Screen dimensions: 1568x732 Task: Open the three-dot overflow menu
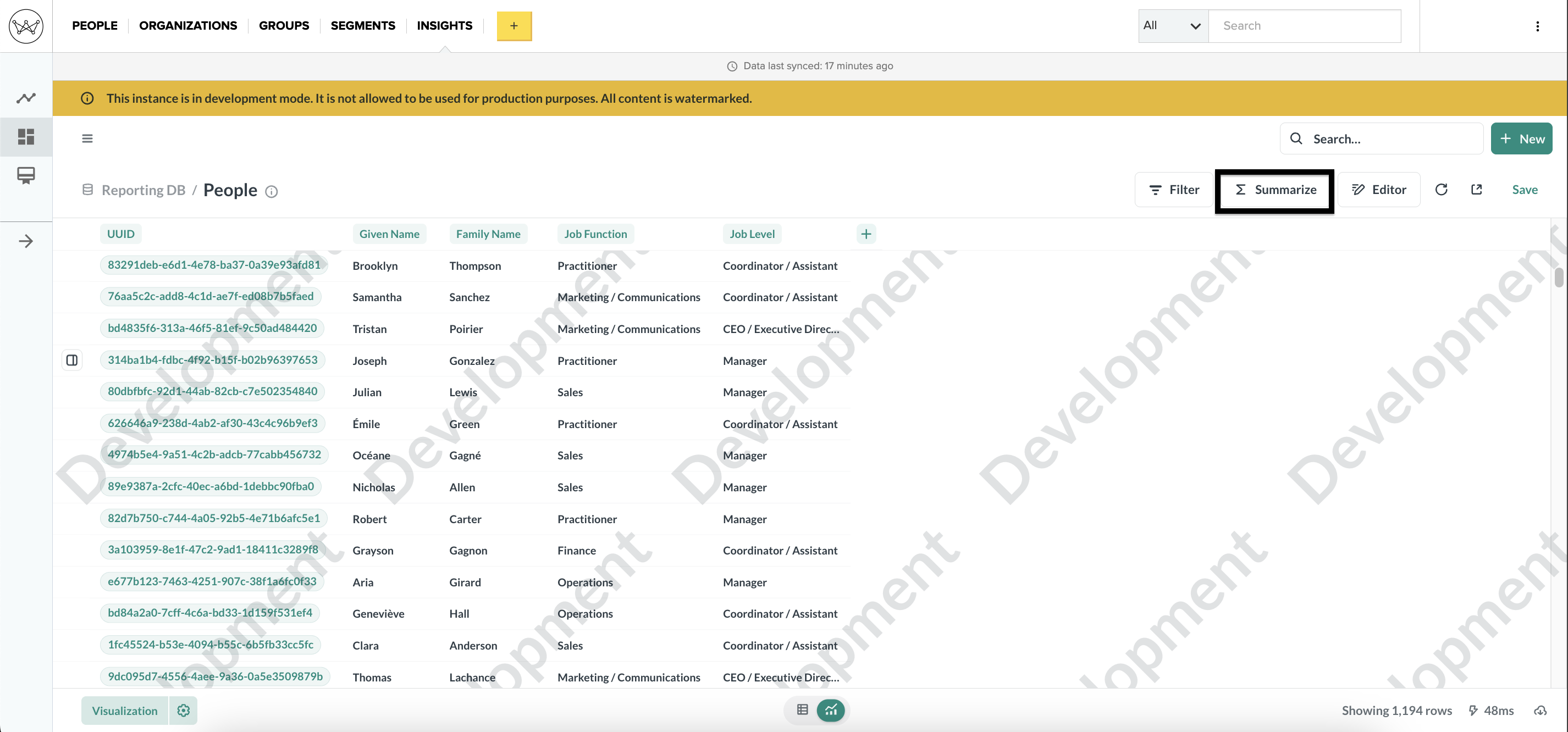tap(1538, 26)
